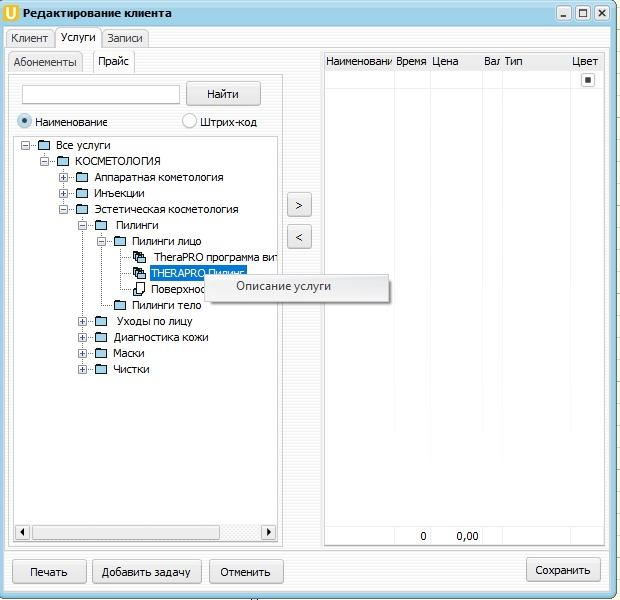Click the Сохранить button
Screen dimensions: 620x600
pos(562,570)
